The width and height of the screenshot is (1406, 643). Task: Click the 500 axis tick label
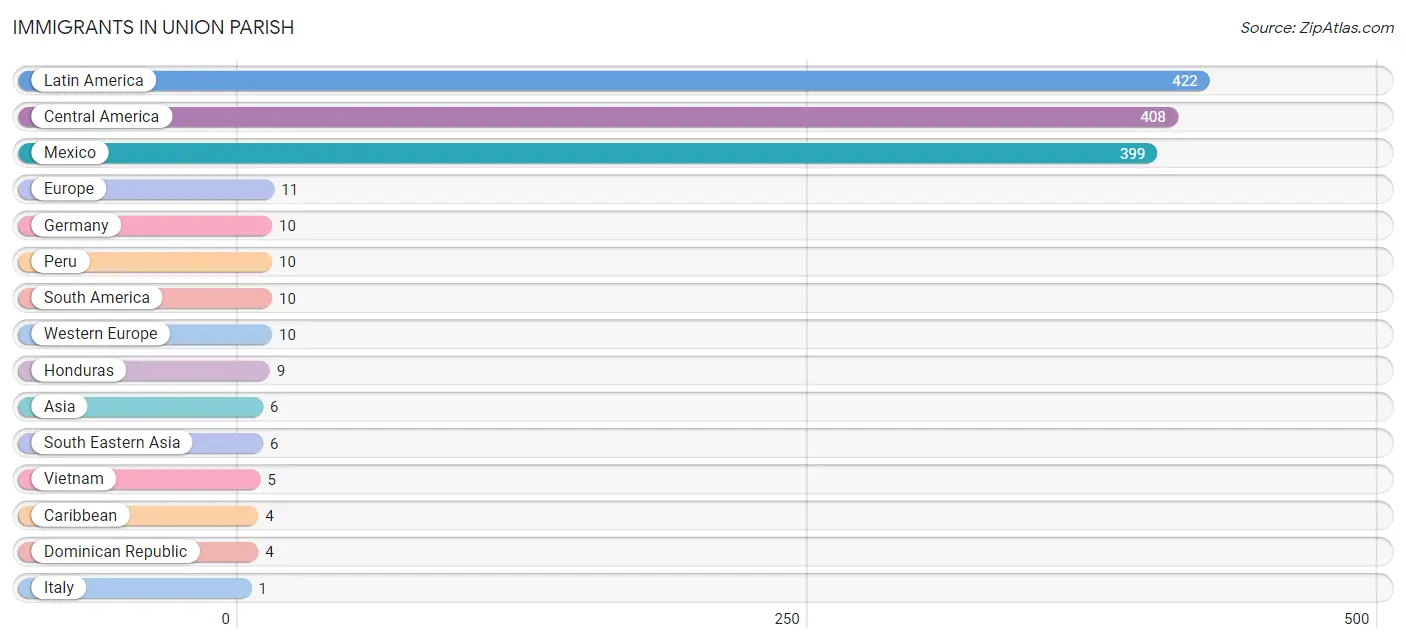click(1357, 619)
